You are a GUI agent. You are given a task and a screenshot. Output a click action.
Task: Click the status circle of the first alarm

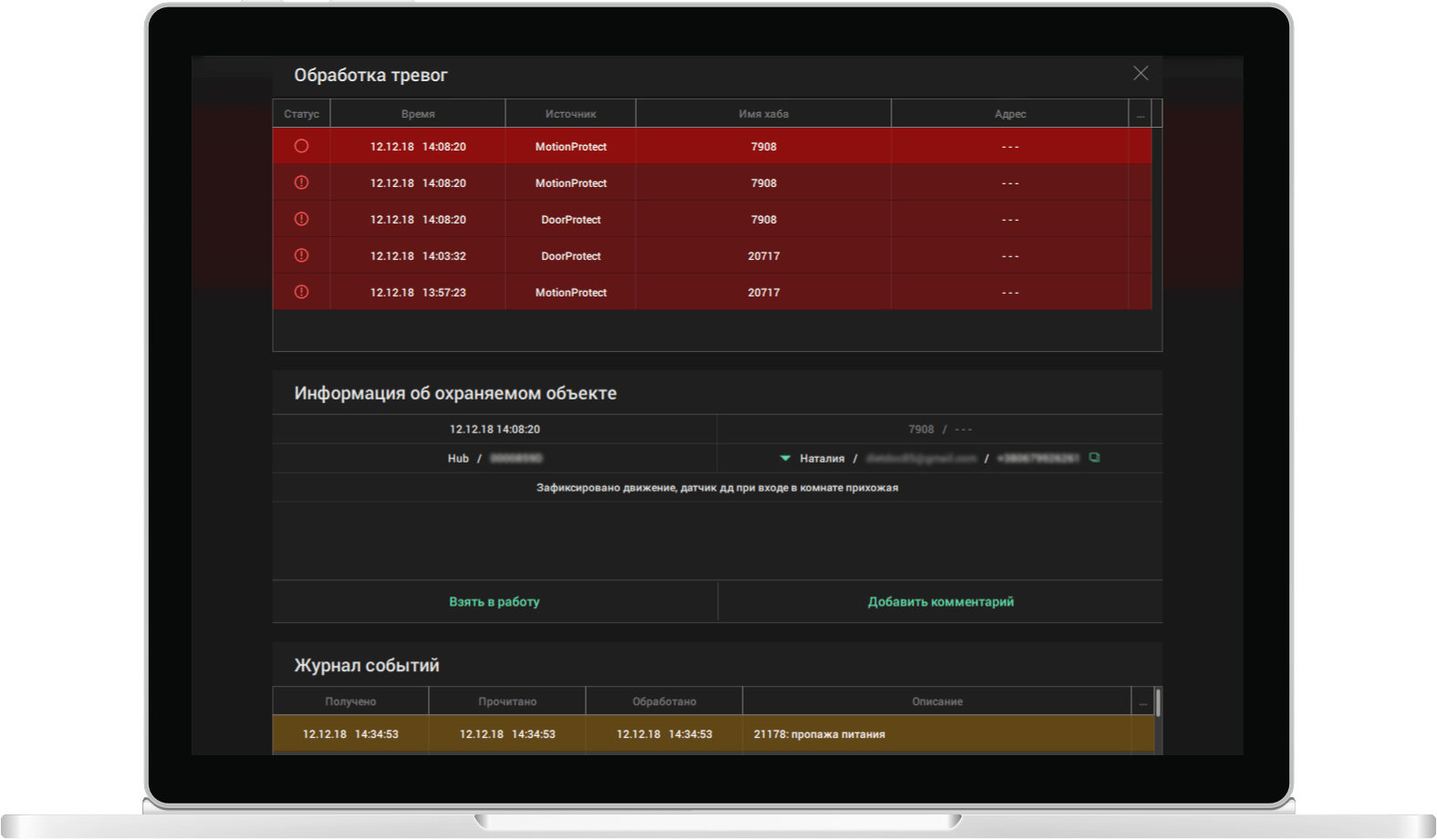click(x=301, y=146)
